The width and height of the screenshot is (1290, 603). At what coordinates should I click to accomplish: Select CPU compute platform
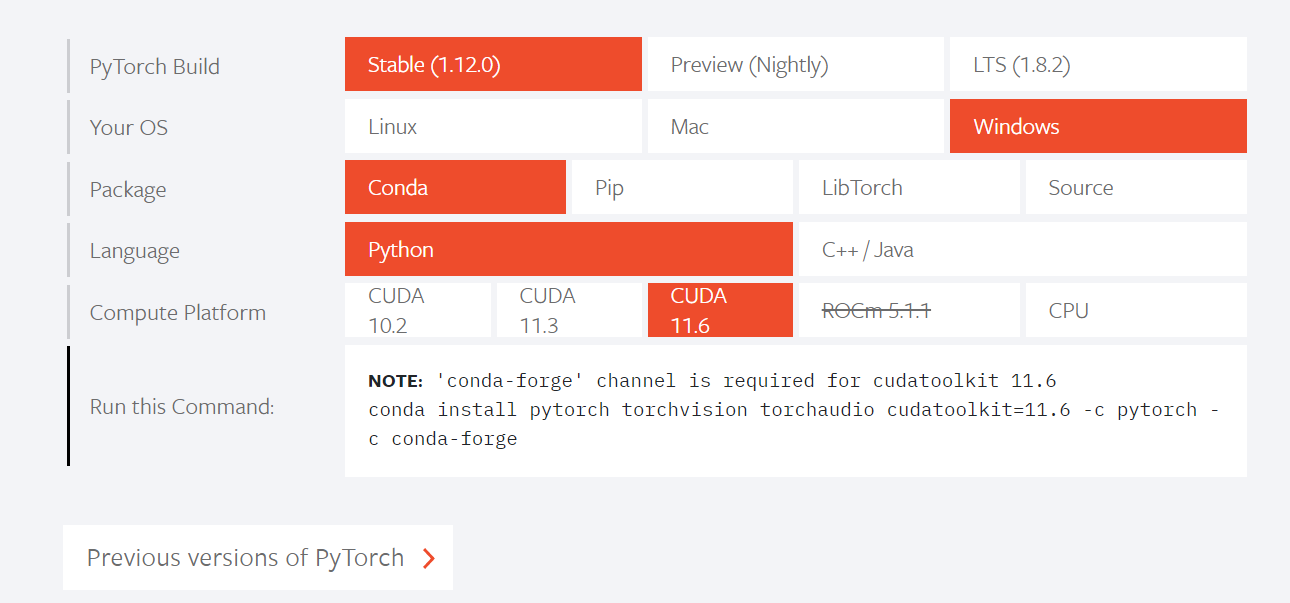tap(1135, 311)
